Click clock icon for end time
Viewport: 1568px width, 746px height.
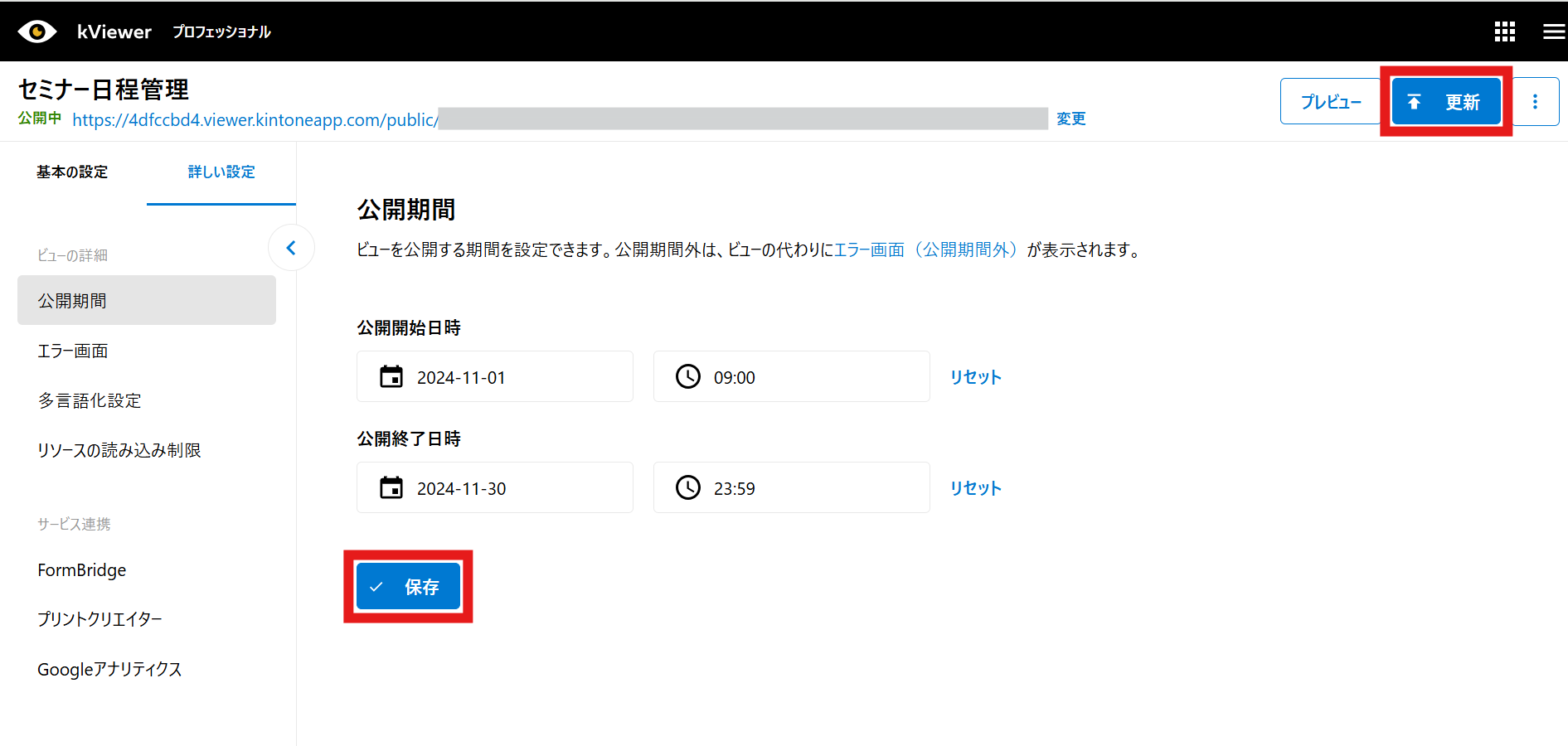(x=687, y=488)
